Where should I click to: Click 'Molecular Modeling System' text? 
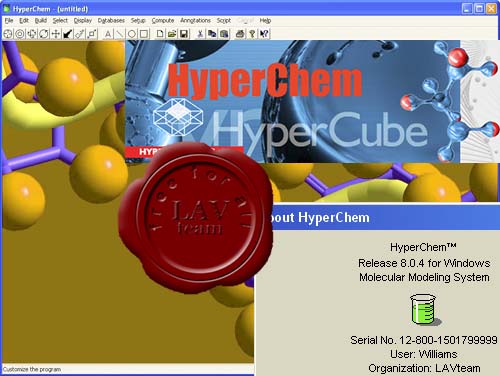[424, 277]
